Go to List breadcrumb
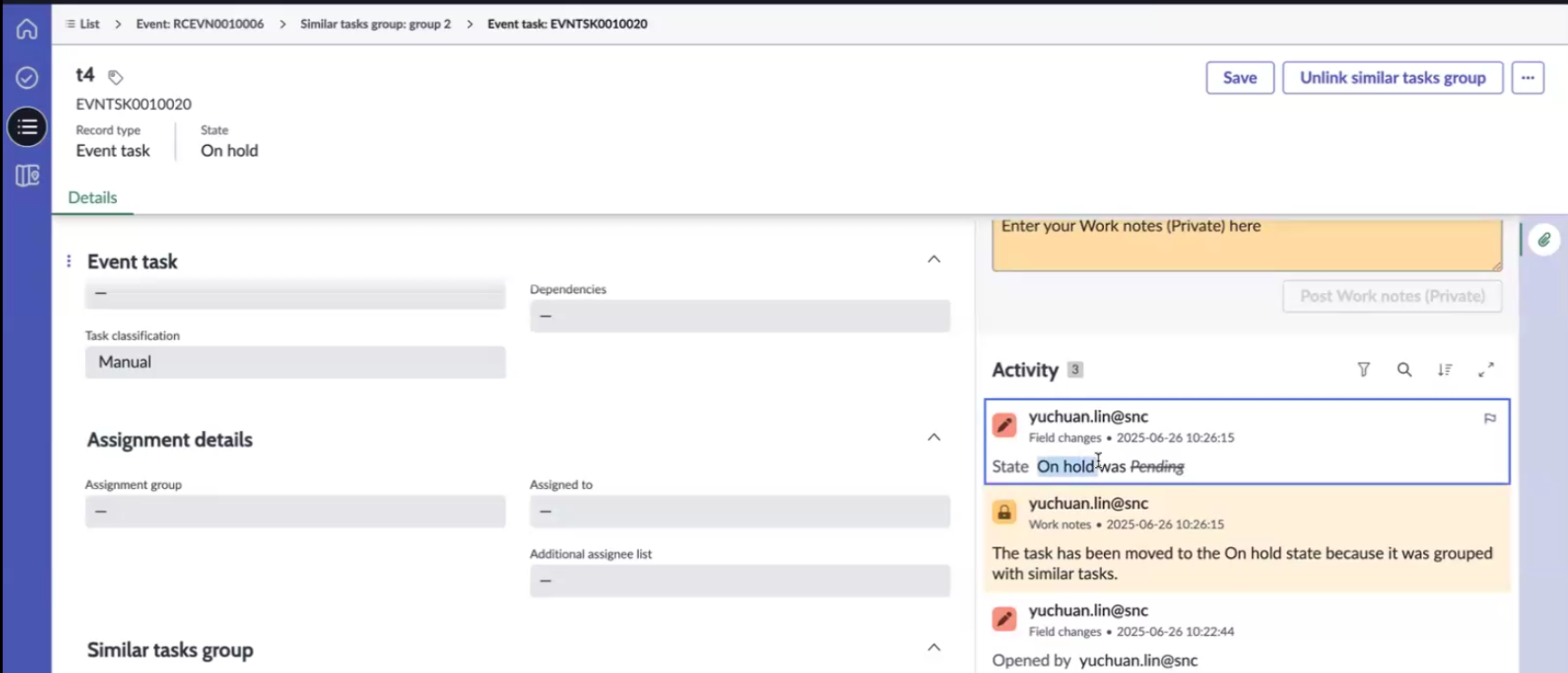This screenshot has width=1568, height=673. [82, 24]
